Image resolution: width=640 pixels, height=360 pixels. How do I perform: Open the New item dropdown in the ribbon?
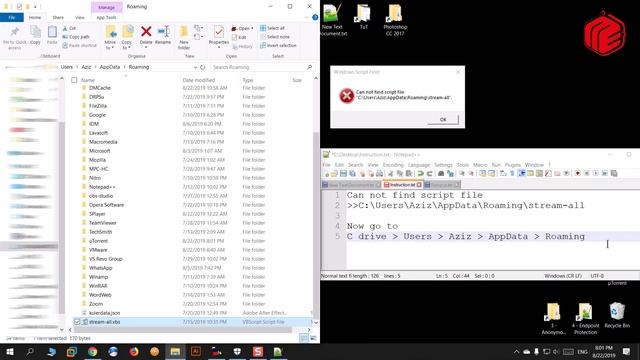(198, 28)
